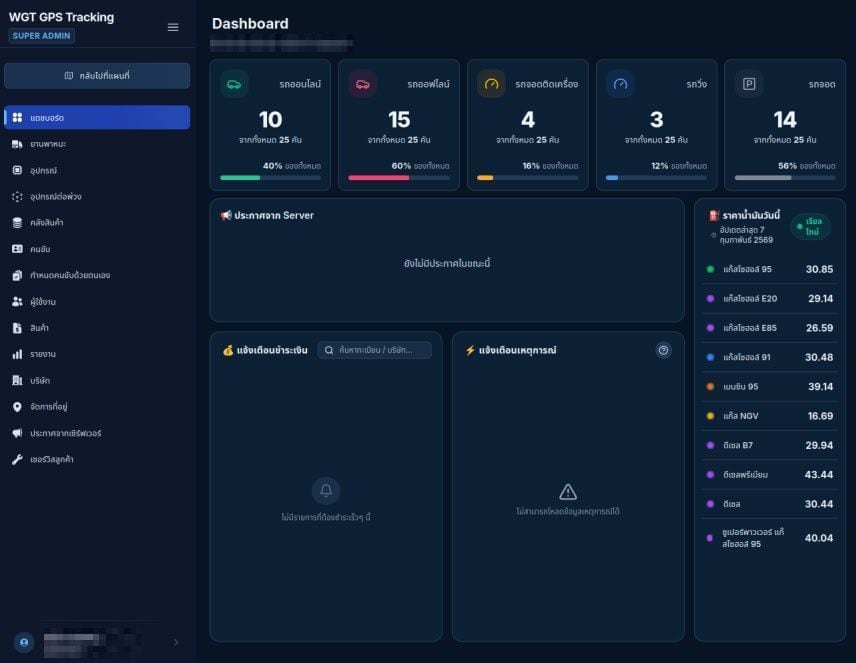856x663 pixels.
Task: Click the บริษัท building icon
Action: pyautogui.click(x=17, y=380)
